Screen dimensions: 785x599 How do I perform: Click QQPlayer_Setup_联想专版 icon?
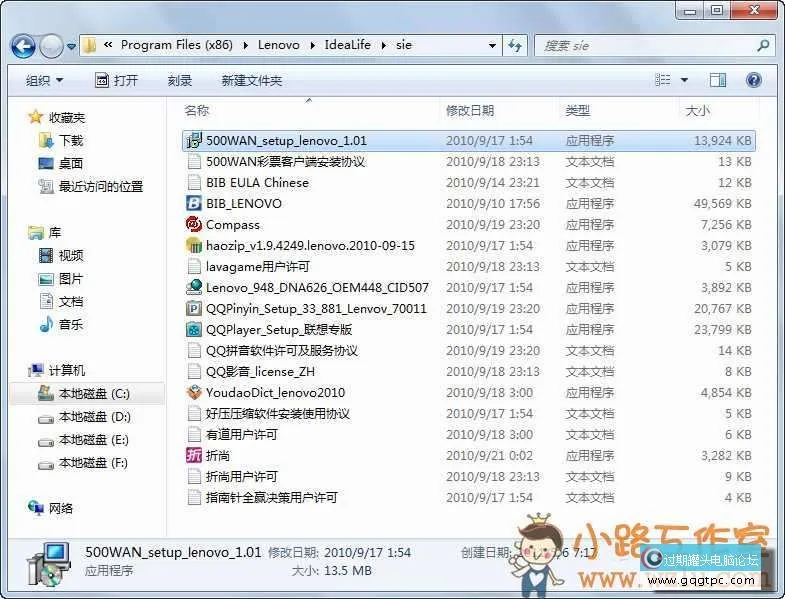coord(194,330)
